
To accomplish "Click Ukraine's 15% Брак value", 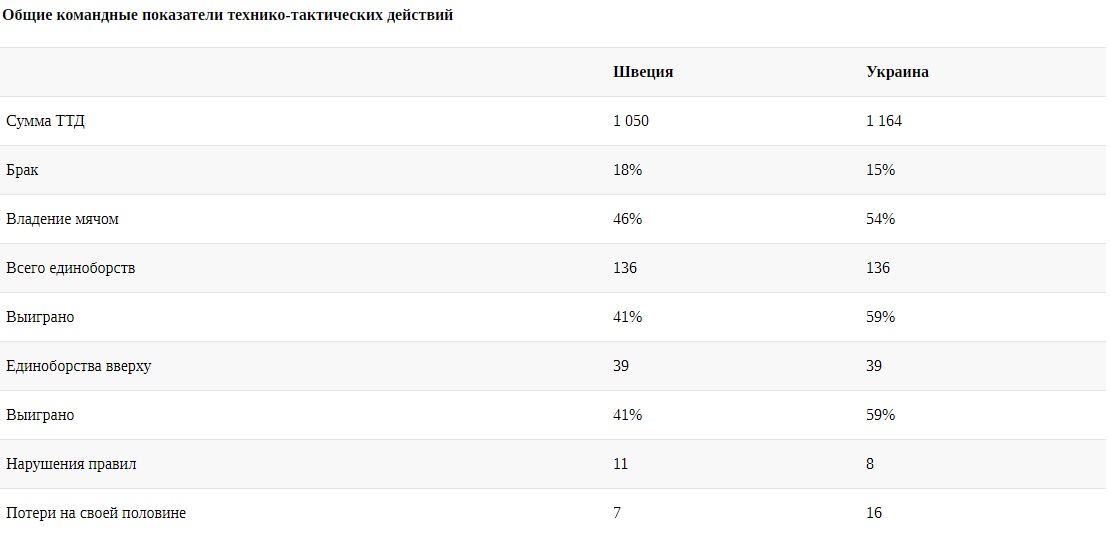I will [x=880, y=170].
